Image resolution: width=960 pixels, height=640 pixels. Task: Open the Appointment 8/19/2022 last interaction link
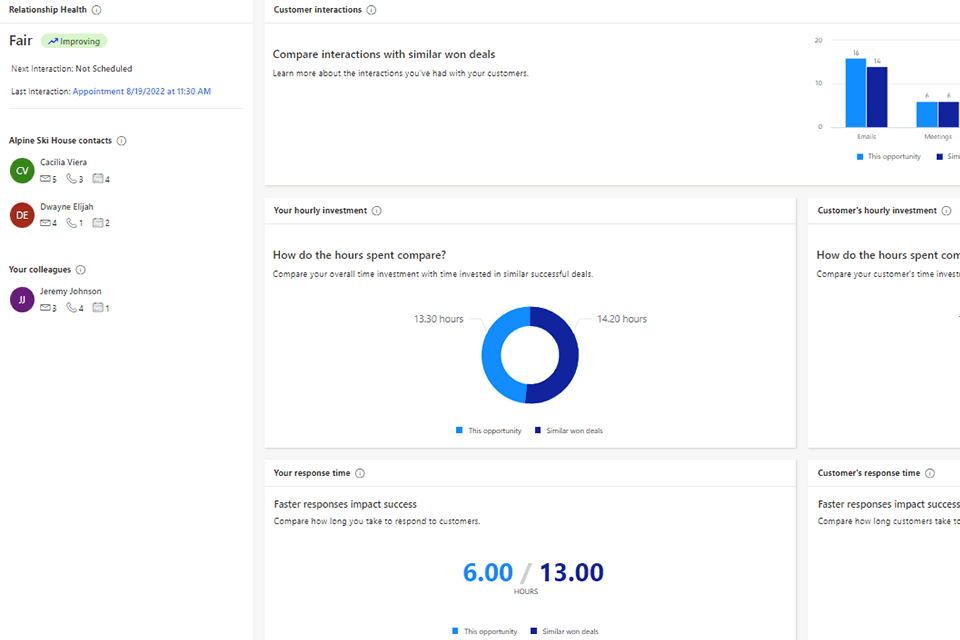141,91
